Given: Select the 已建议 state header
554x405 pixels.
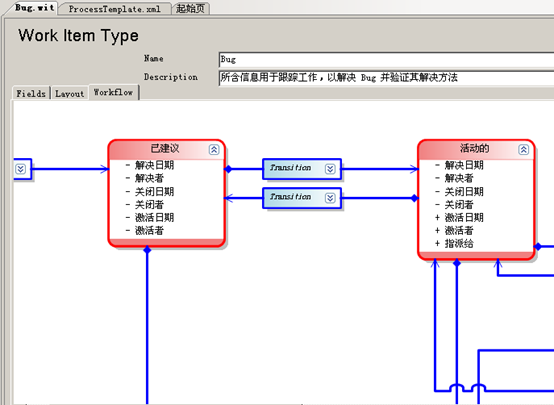Looking at the screenshot, I should pyautogui.click(x=165, y=149).
